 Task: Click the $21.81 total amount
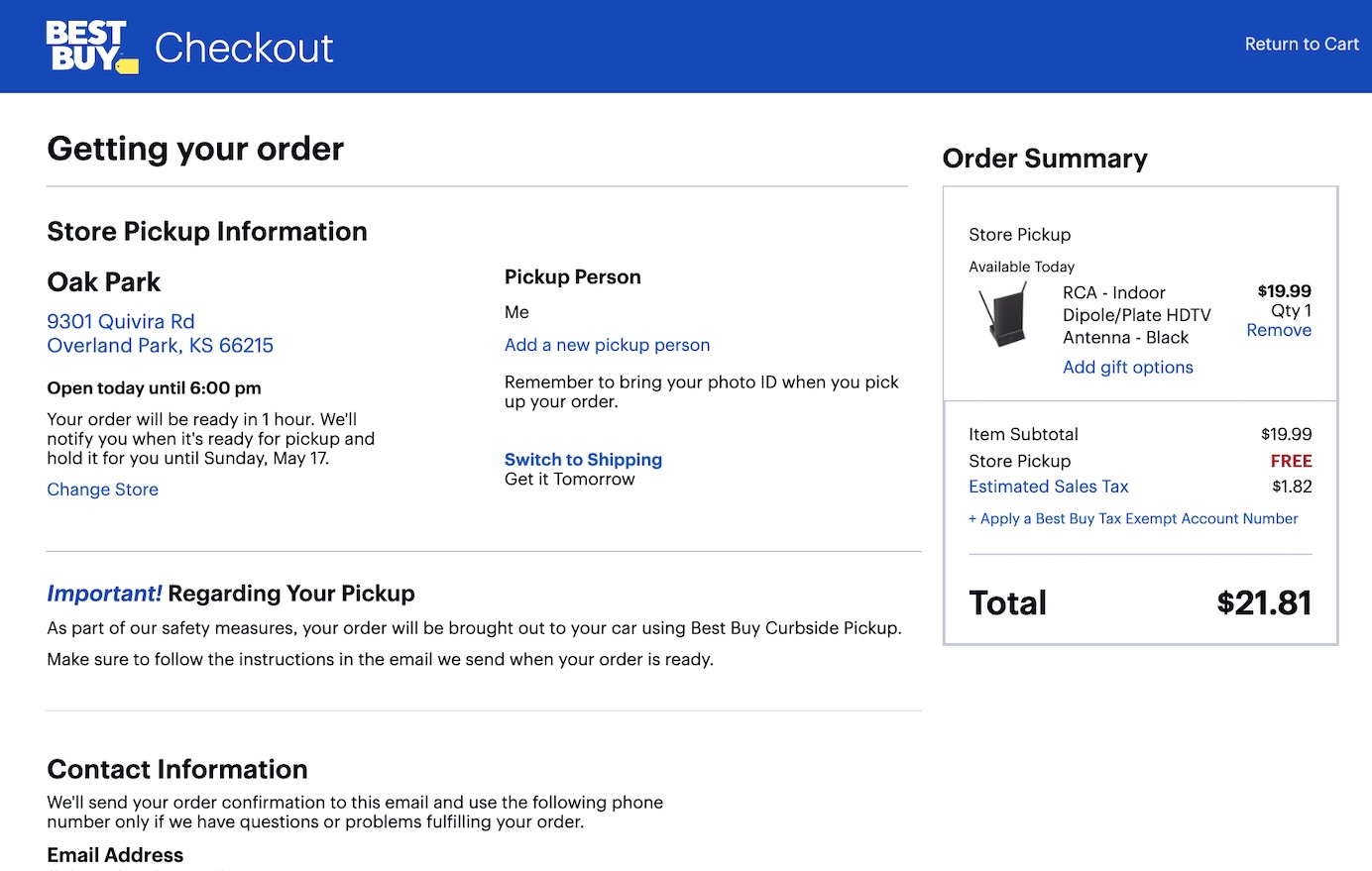pos(1263,602)
